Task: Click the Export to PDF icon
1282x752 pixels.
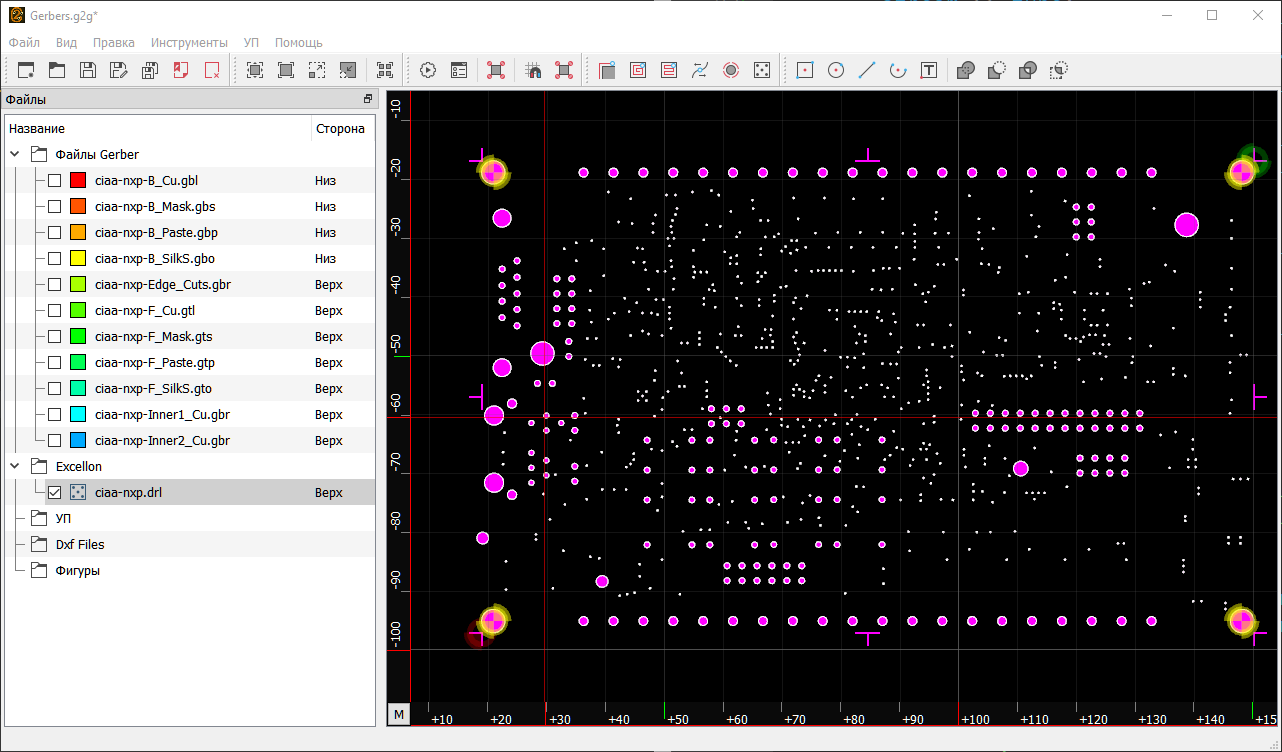Action: [x=181, y=70]
